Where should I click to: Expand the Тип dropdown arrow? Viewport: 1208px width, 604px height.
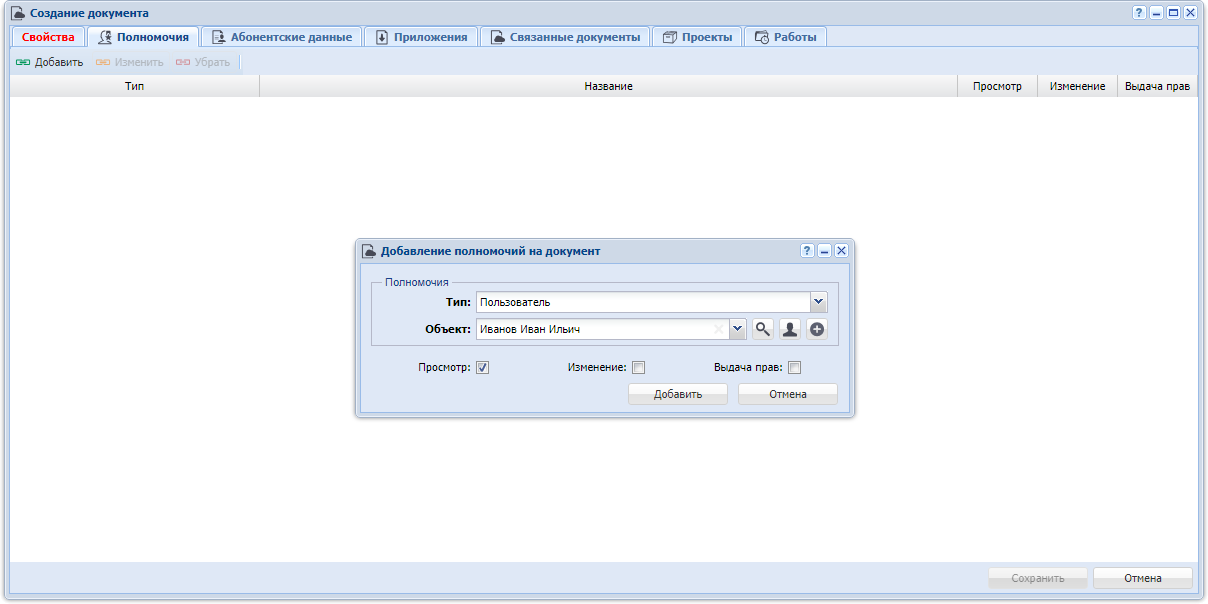[x=819, y=302]
